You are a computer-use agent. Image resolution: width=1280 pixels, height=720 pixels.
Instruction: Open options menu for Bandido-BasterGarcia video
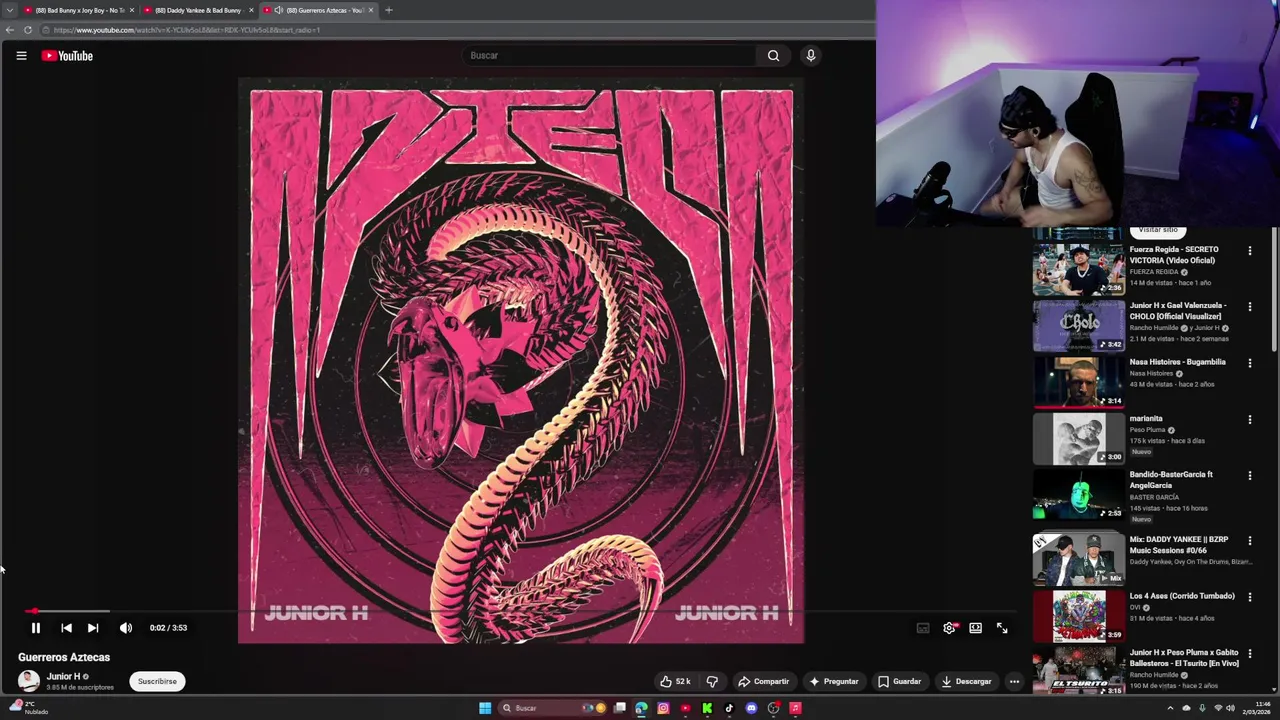1249,476
